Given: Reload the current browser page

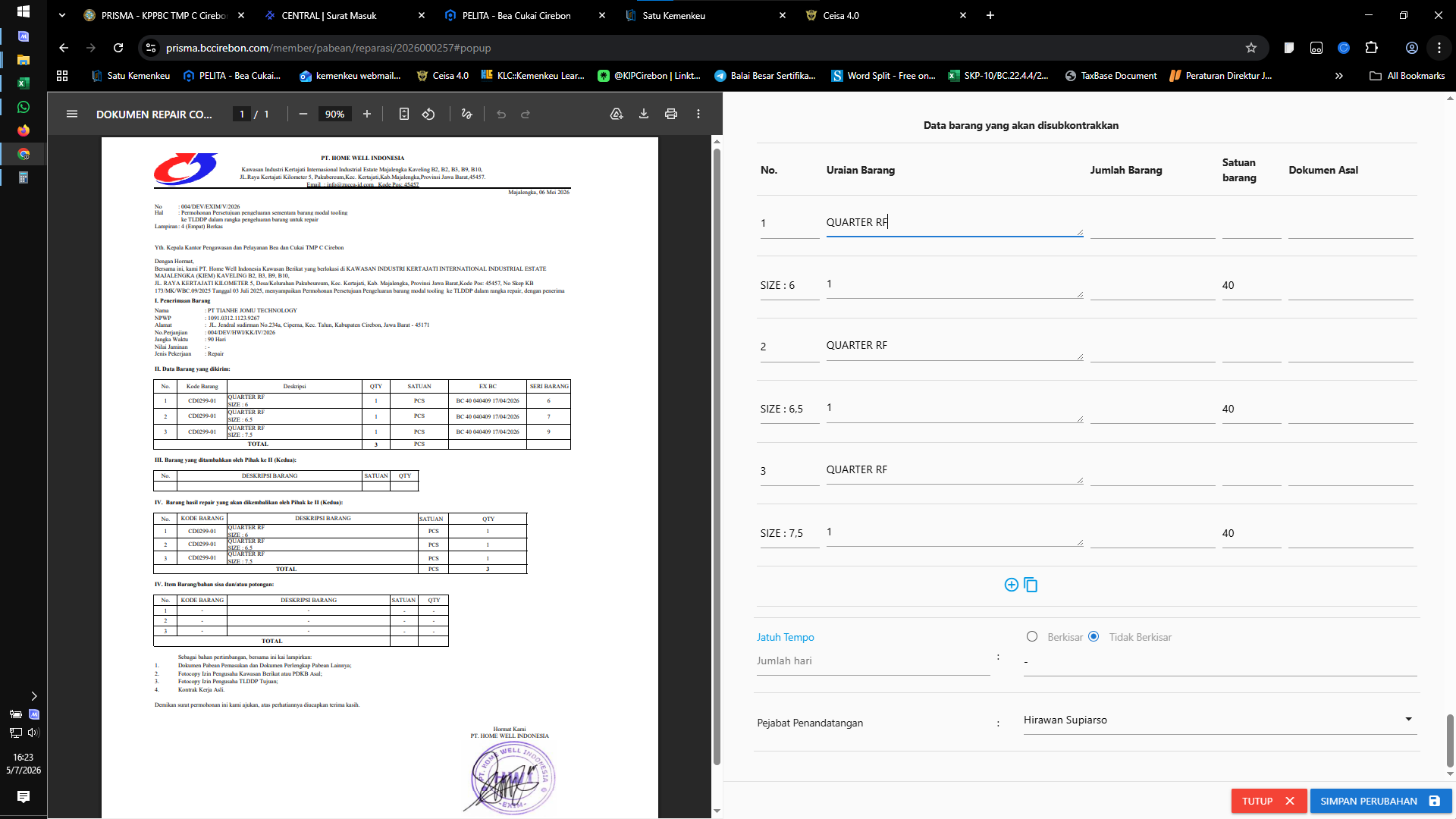Looking at the screenshot, I should [118, 48].
